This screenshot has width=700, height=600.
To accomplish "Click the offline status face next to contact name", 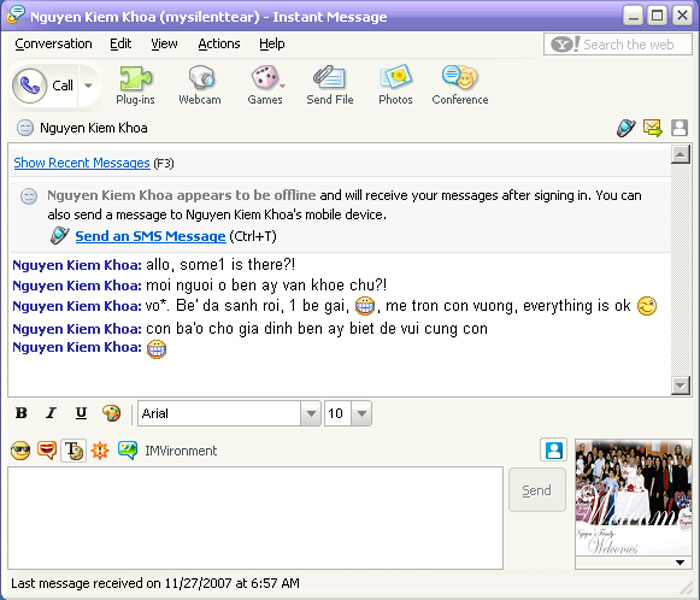I will (x=25, y=128).
